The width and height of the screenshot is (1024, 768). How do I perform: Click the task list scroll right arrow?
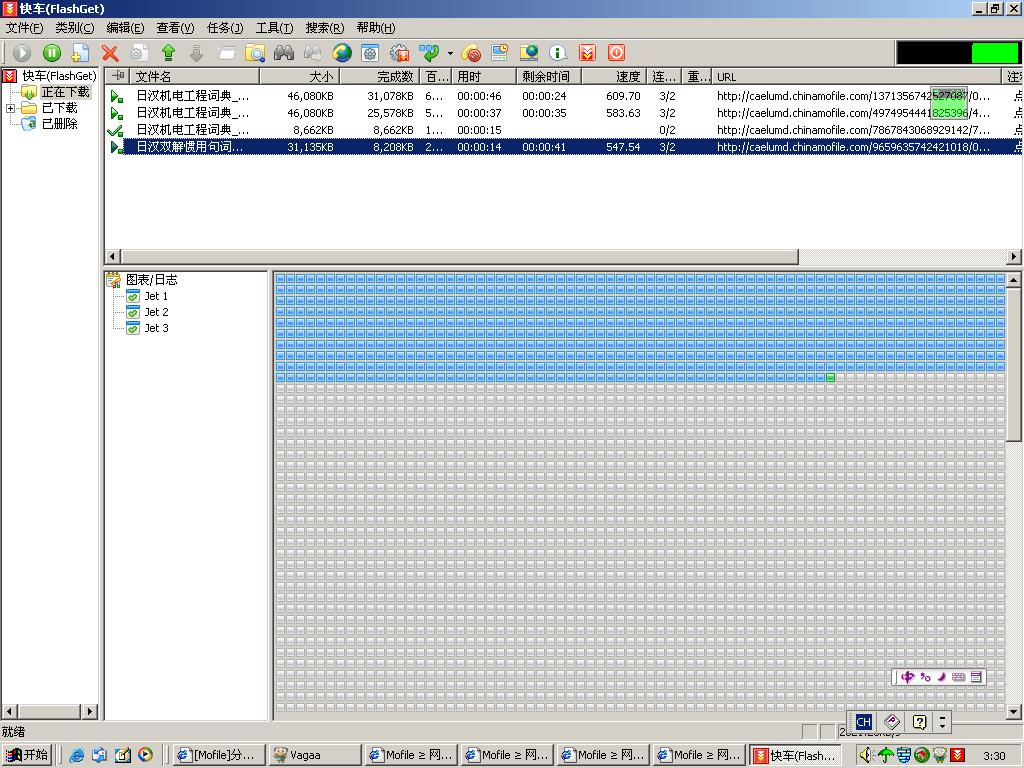pyautogui.click(x=1014, y=257)
